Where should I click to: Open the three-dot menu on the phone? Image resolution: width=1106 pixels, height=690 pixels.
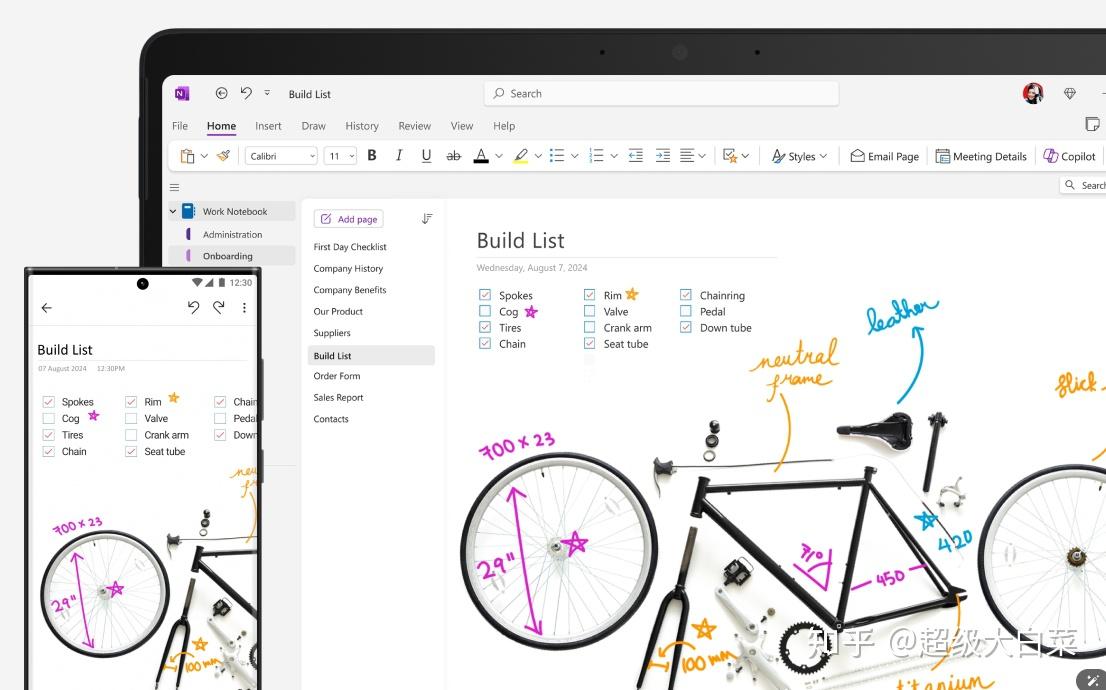[244, 308]
